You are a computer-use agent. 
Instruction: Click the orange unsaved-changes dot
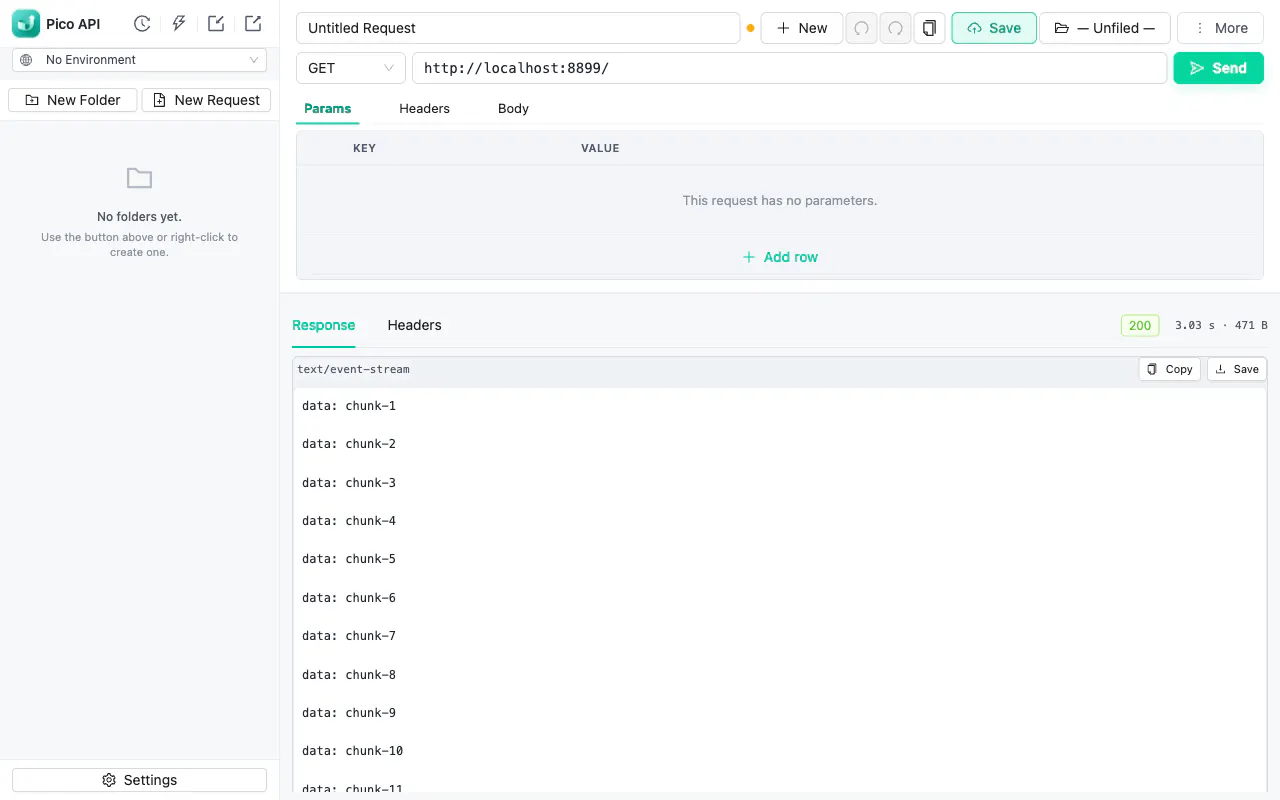750,28
